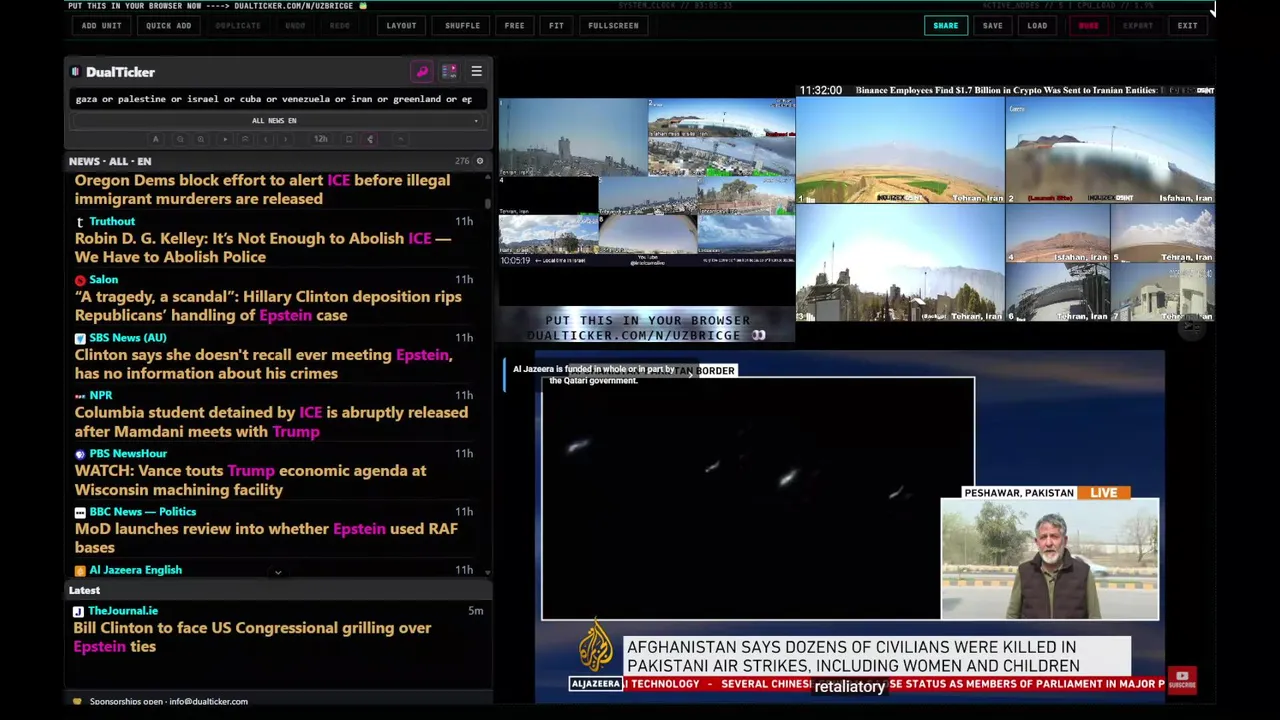Open the media layout icon in DualTicker header
The height and width of the screenshot is (720, 1280).
coord(449,72)
